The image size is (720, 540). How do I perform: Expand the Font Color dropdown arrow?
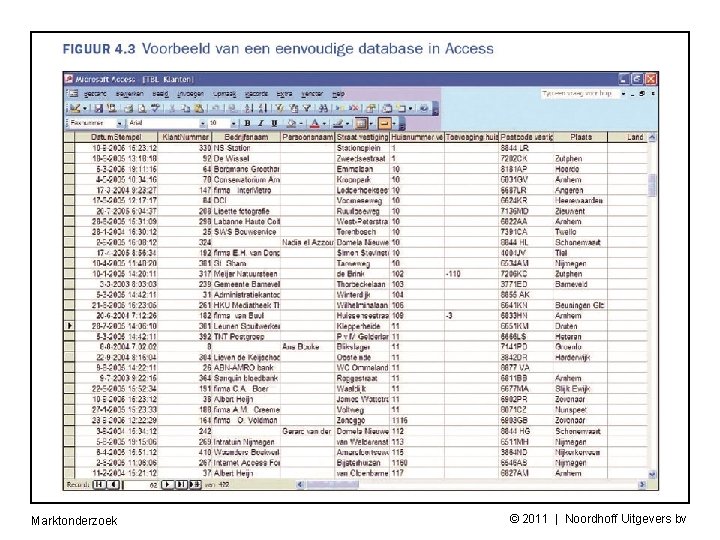(x=324, y=124)
